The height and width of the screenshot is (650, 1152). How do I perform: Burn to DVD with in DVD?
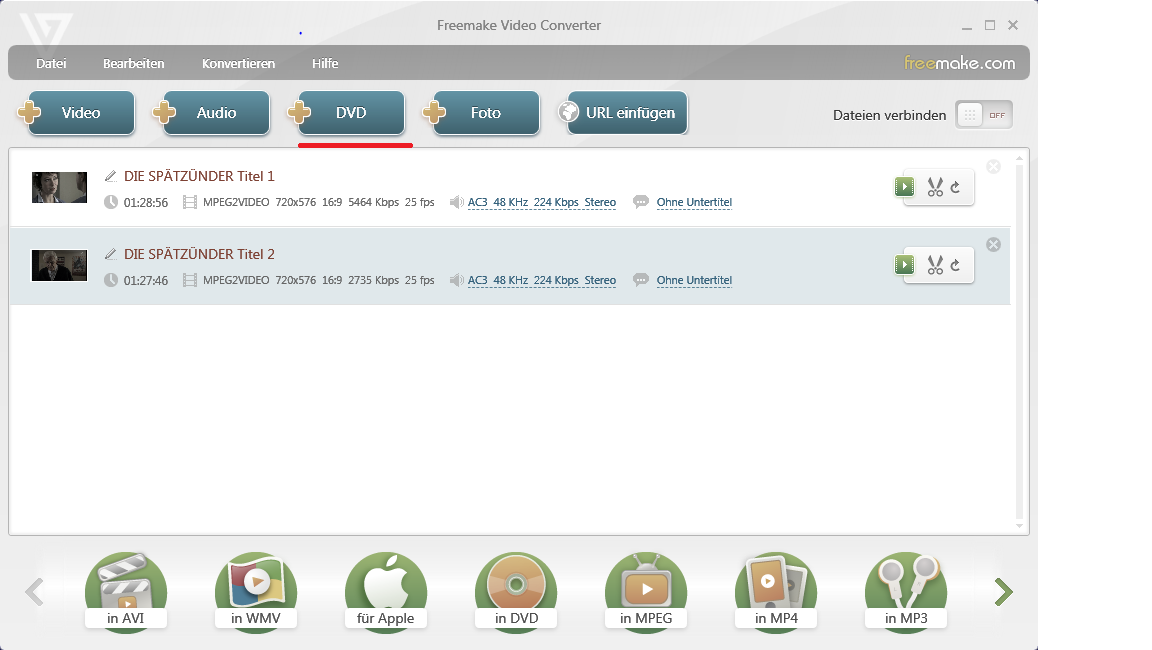[516, 591]
